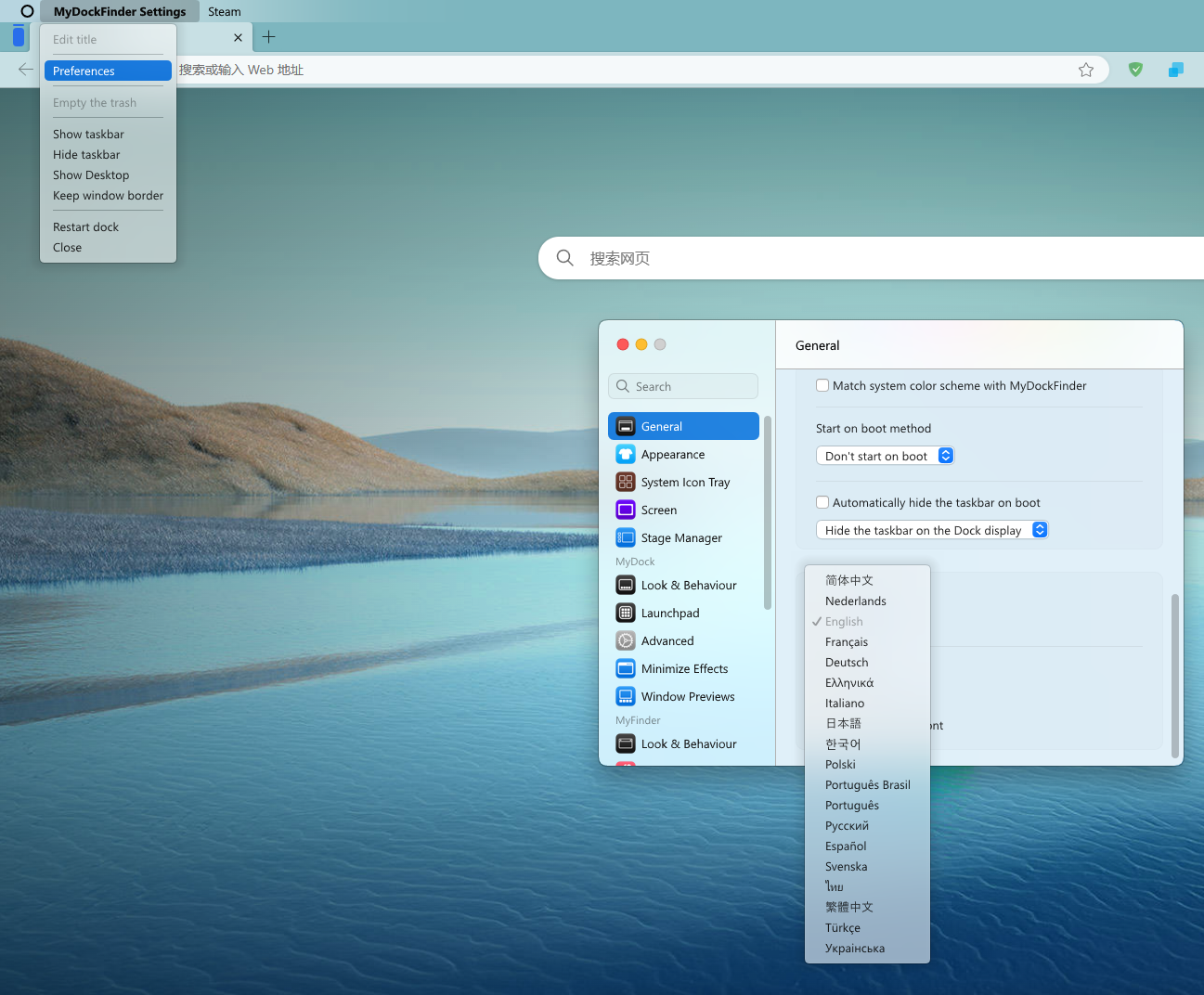Open the Steam menu bar item

pyautogui.click(x=225, y=11)
